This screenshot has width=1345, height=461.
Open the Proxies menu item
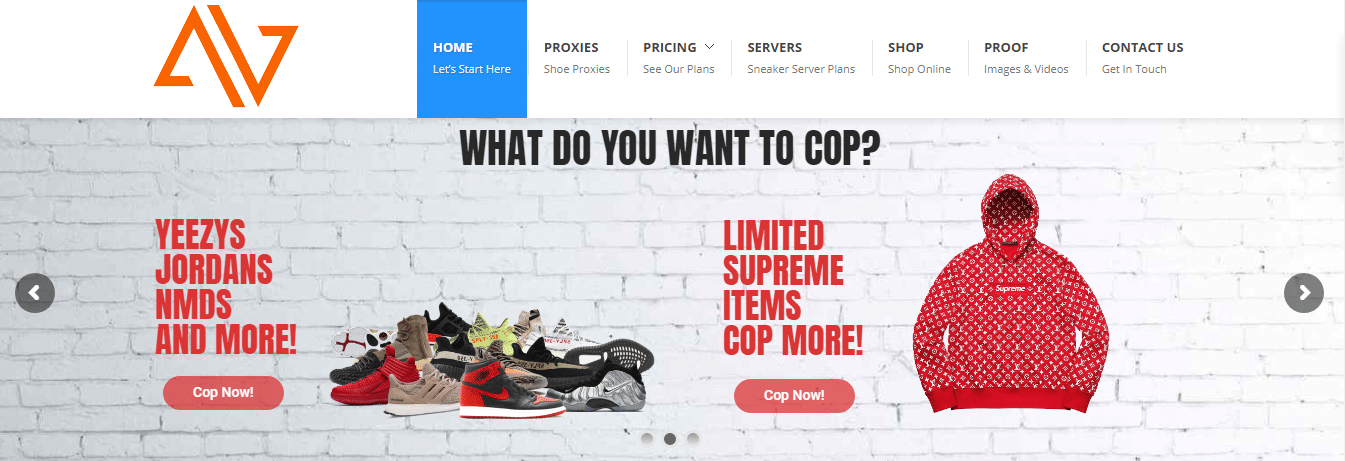click(x=577, y=58)
